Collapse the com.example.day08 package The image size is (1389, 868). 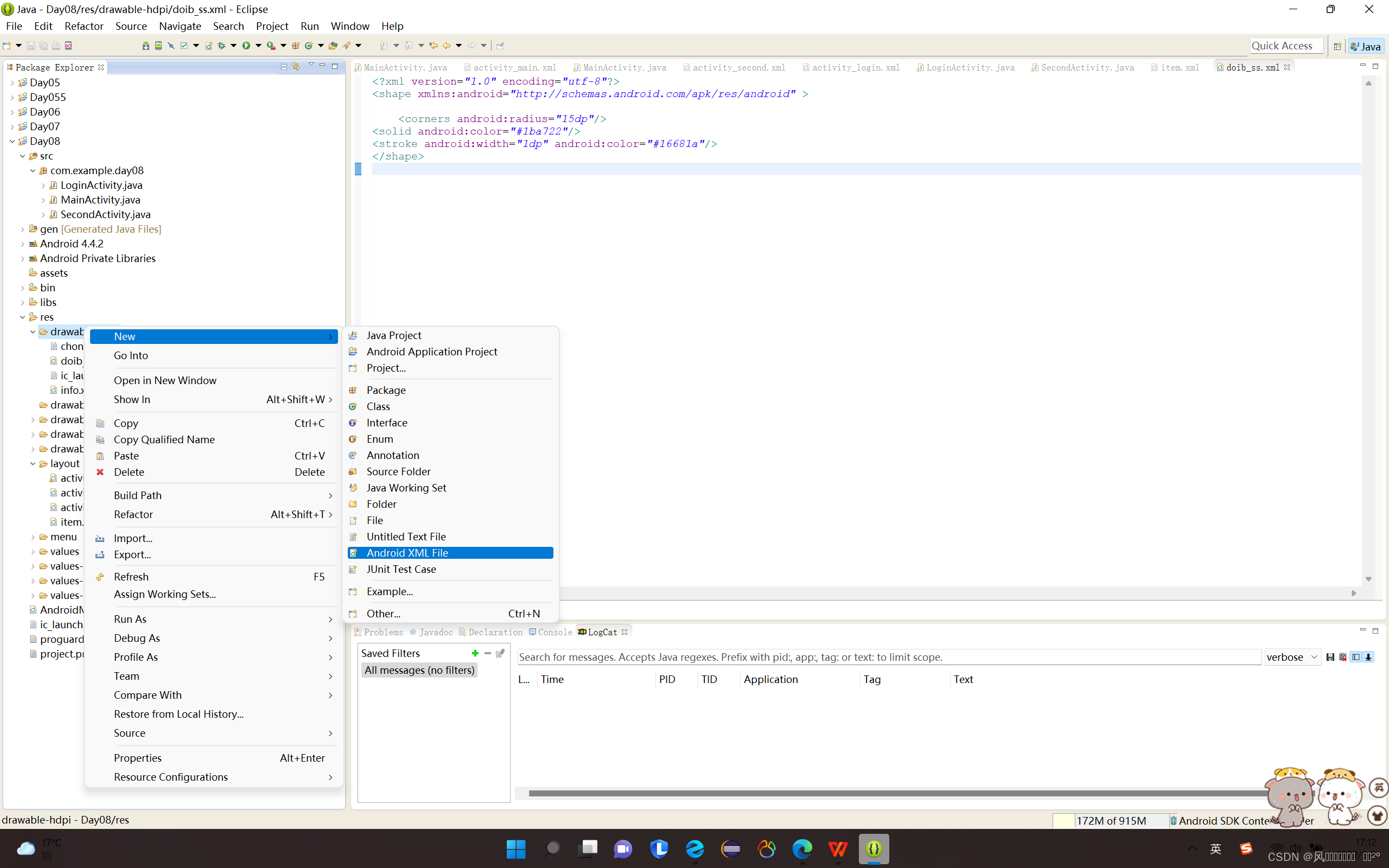[33, 170]
